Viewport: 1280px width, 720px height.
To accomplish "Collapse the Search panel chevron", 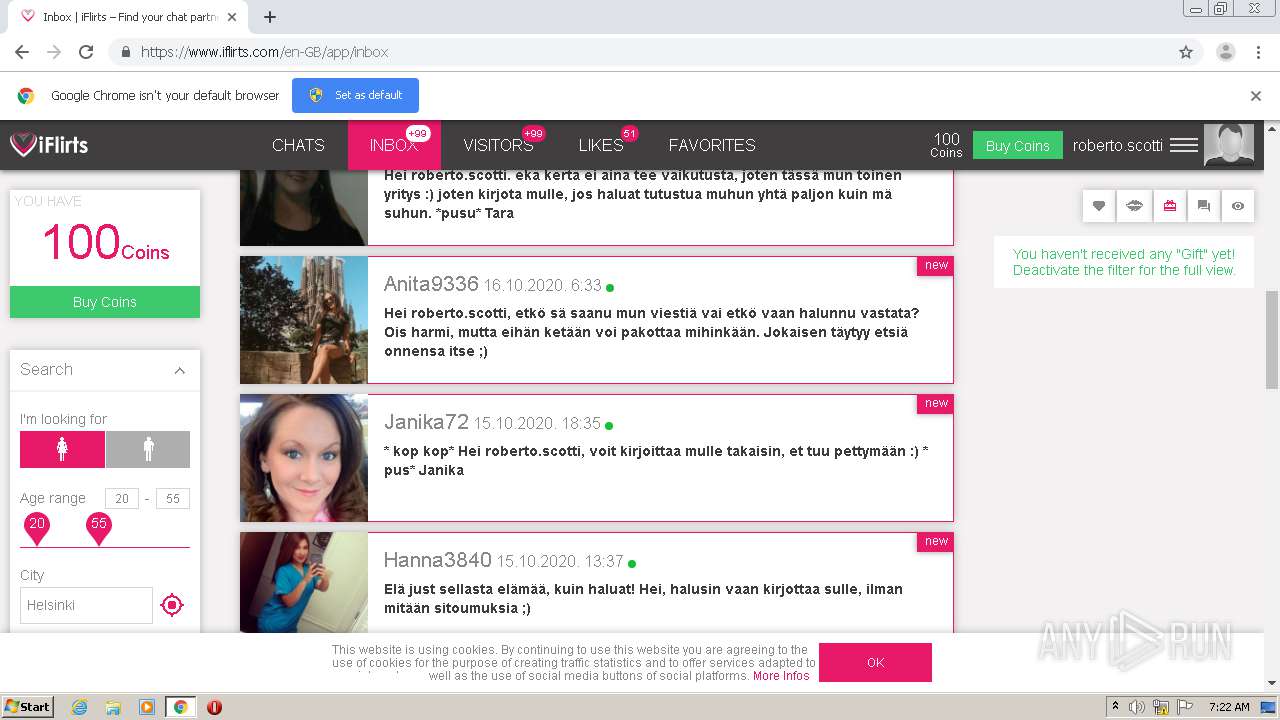I will 180,370.
